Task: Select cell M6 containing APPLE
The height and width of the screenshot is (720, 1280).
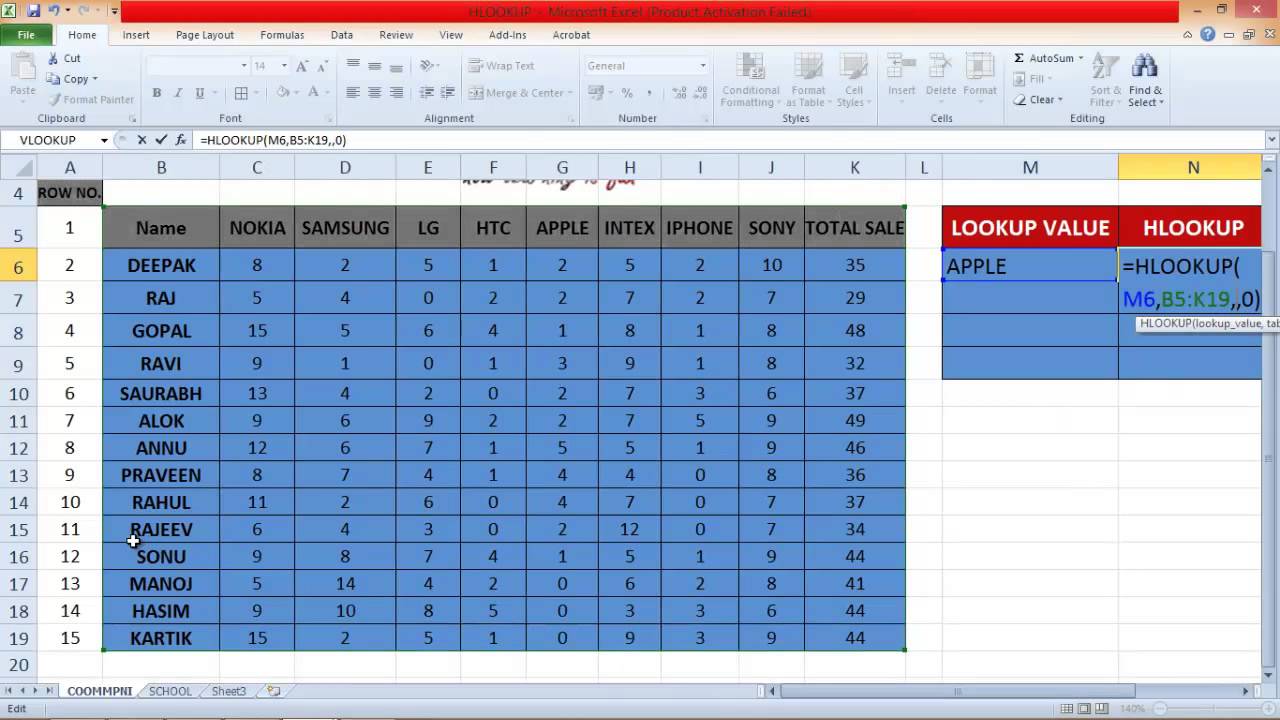Action: pos(1030,265)
